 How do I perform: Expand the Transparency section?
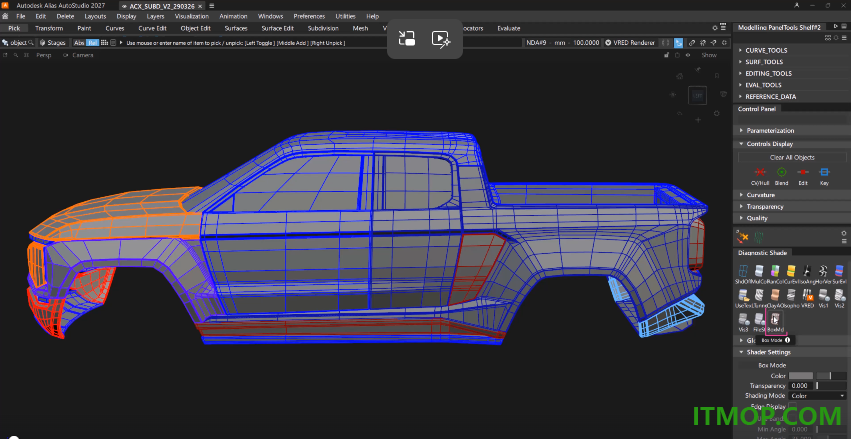[x=792, y=206]
